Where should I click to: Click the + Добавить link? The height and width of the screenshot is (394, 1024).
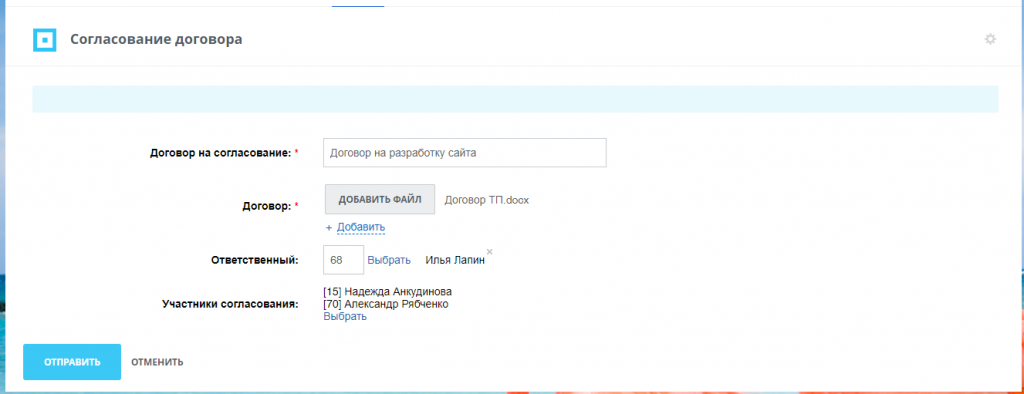pos(355,227)
